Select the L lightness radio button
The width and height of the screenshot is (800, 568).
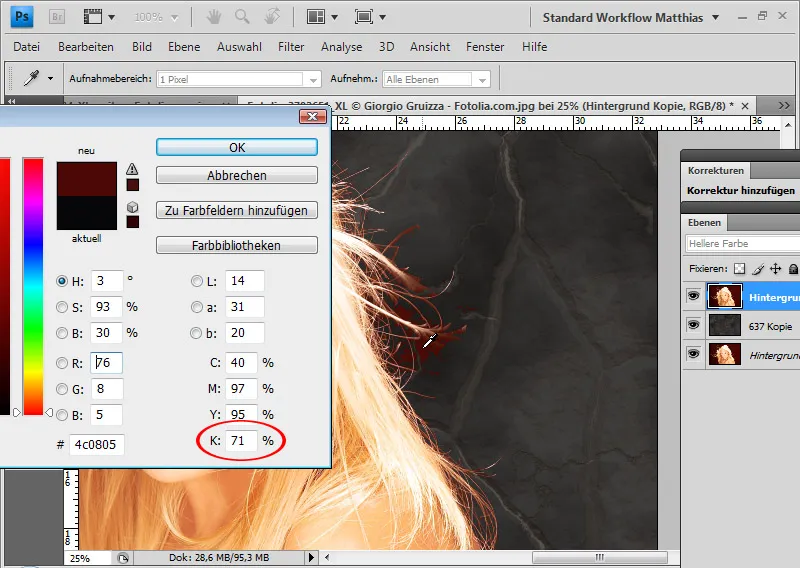tap(196, 281)
